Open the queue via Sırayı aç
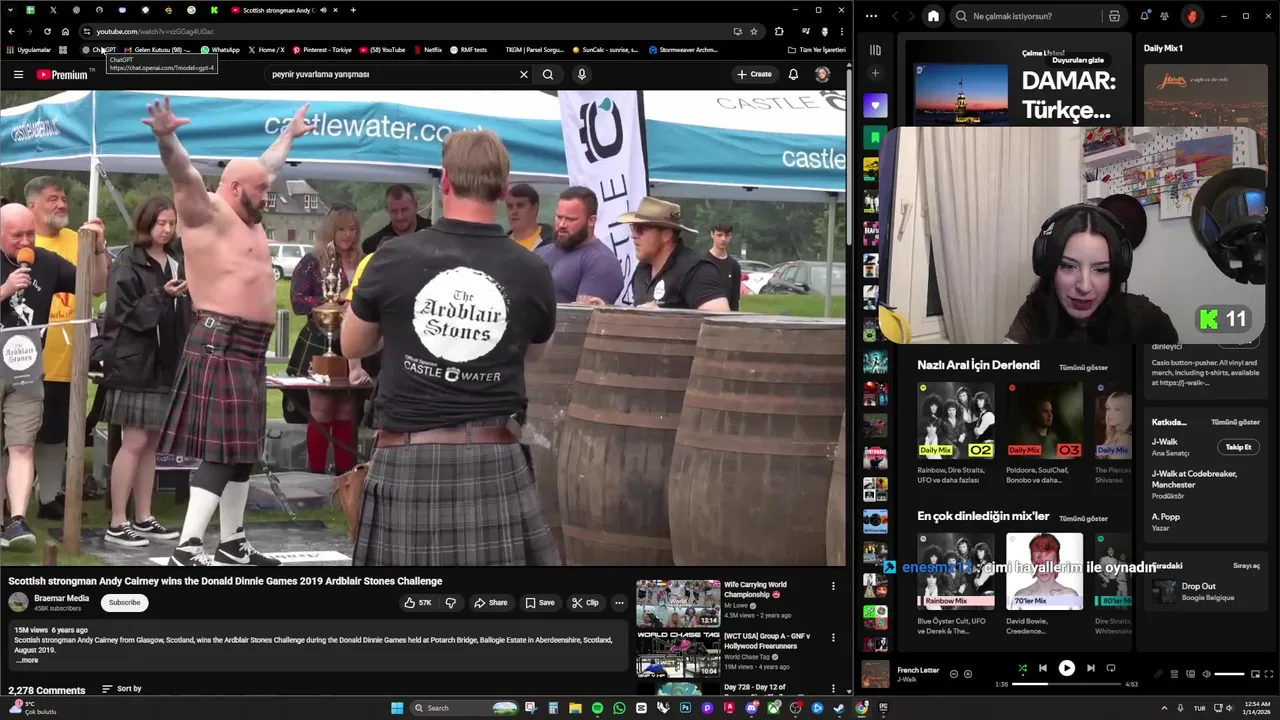This screenshot has width=1280, height=720. click(1246, 565)
